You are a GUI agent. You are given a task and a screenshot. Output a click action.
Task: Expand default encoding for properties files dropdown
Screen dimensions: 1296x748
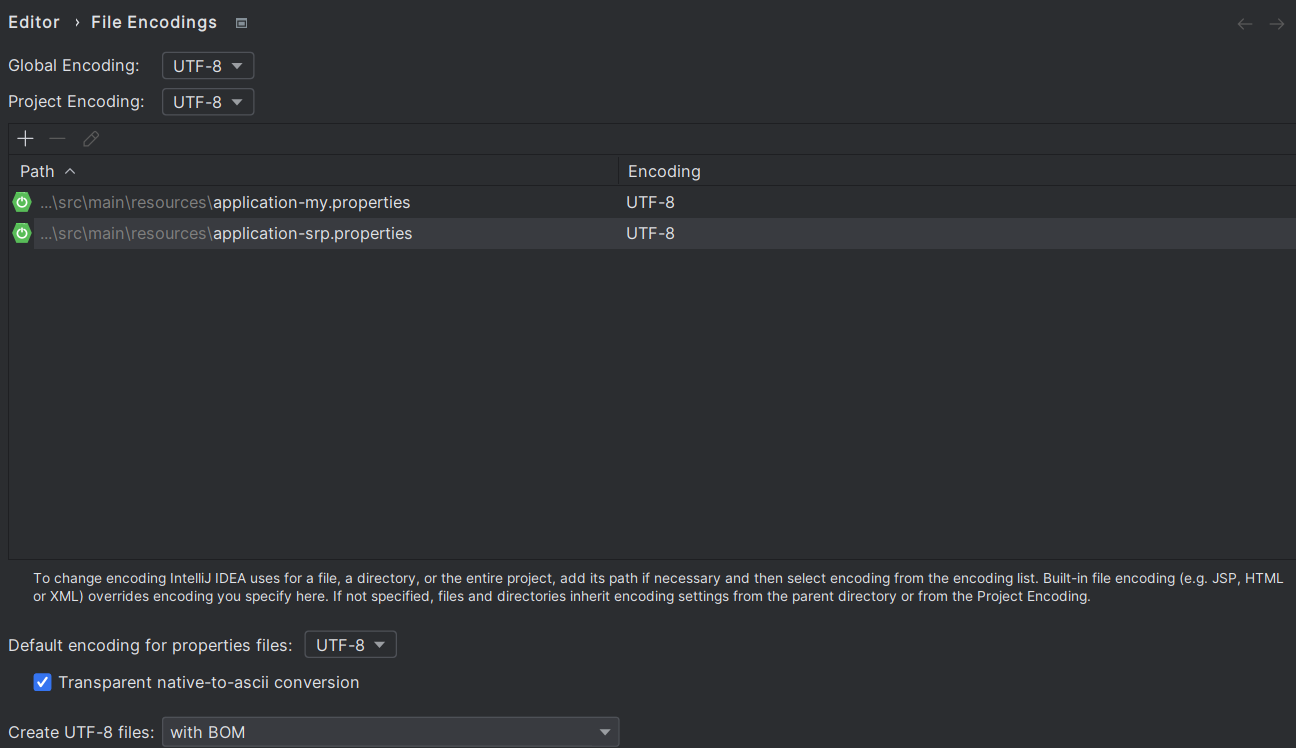tap(350, 645)
